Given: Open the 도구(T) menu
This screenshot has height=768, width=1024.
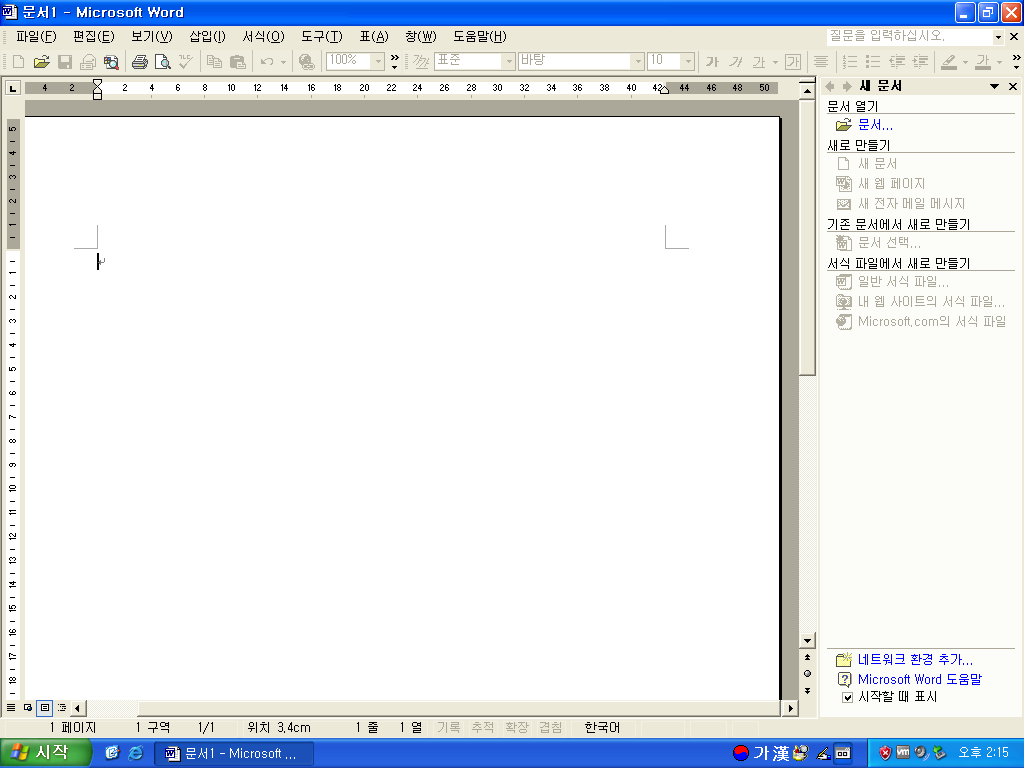Looking at the screenshot, I should [321, 37].
